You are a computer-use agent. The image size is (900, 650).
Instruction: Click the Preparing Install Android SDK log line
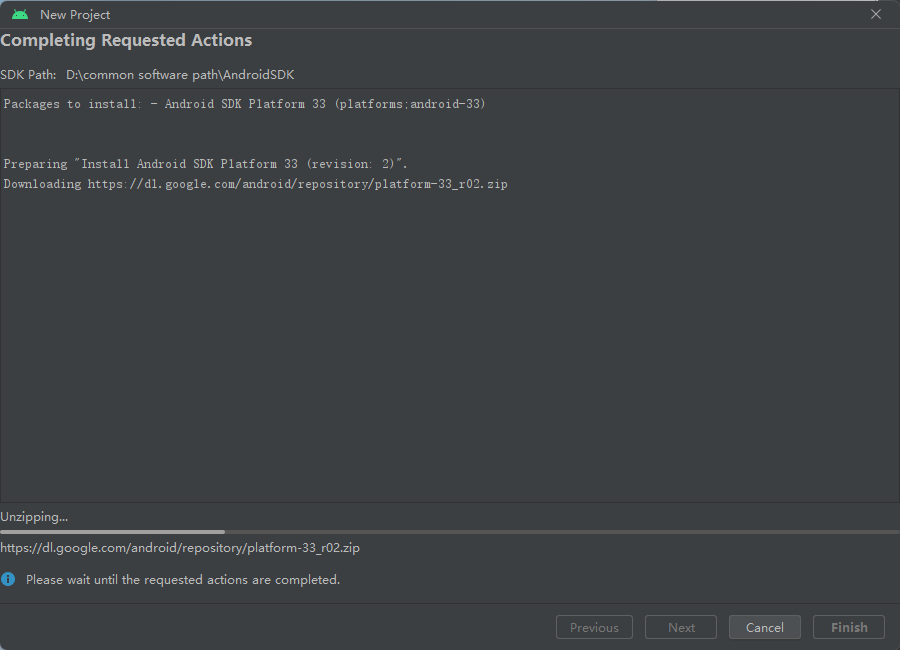coord(205,164)
